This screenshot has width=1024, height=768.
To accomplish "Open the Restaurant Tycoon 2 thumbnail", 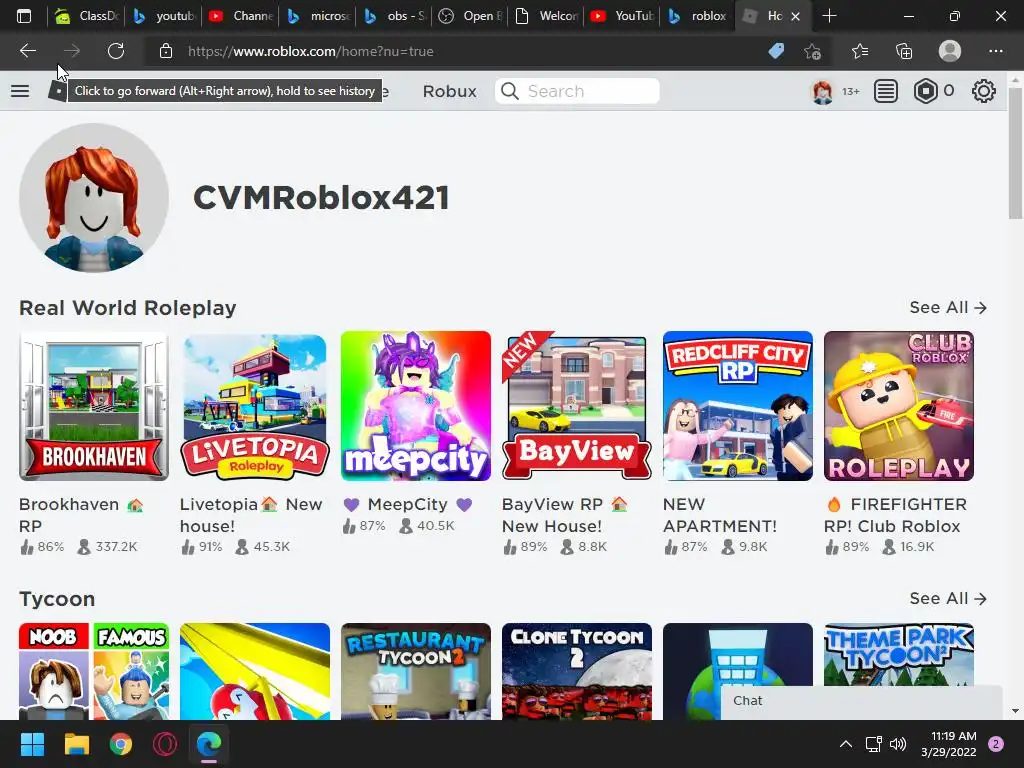I will (x=416, y=671).
